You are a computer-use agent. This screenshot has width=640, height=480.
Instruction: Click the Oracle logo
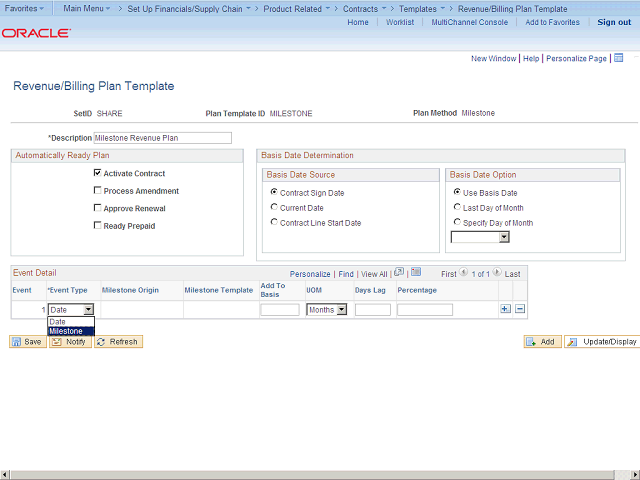click(x=36, y=33)
